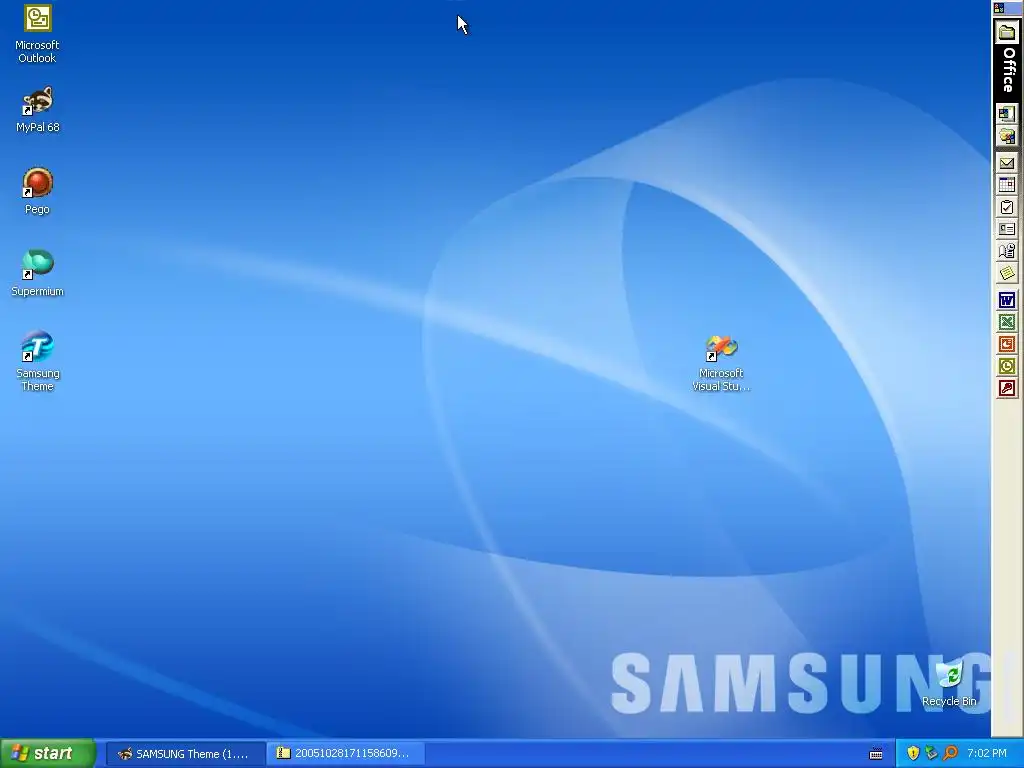Launch Microsoft PowerPoint from Office bar
The image size is (1024, 768).
pos(1007,344)
